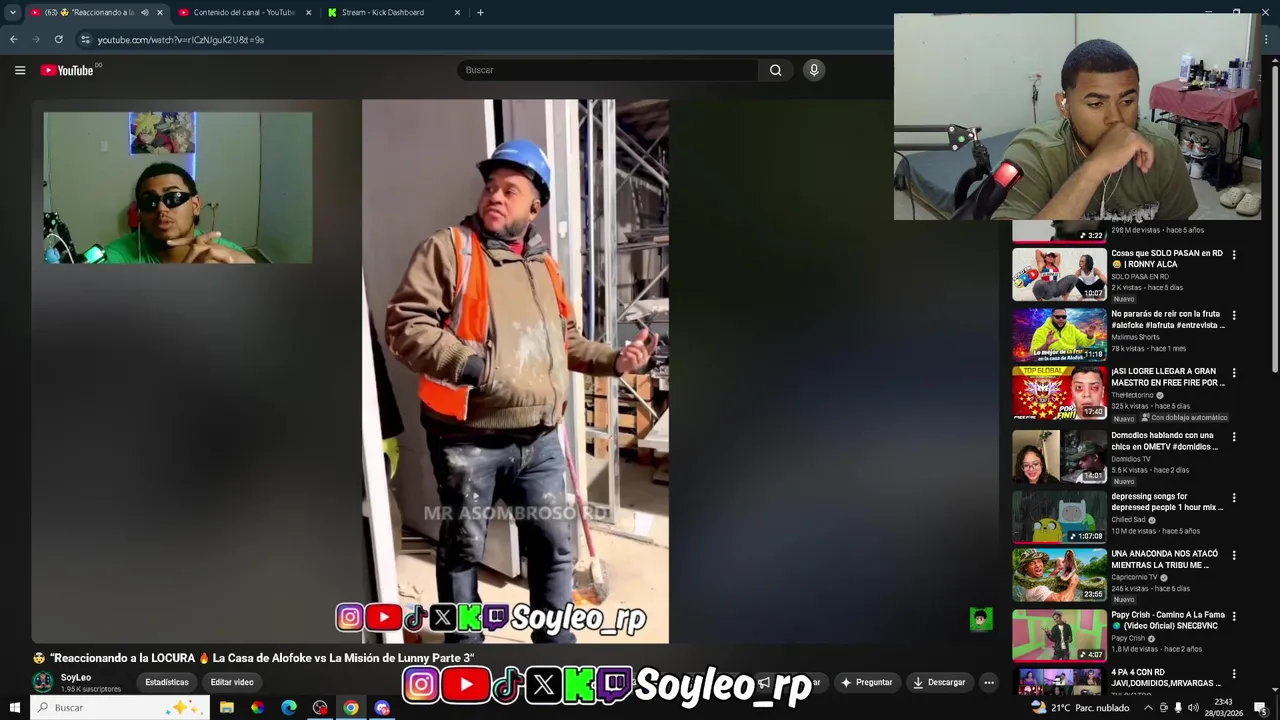Open the clock showing 23:43
Image resolution: width=1280 pixels, height=720 pixels.
pyautogui.click(x=1223, y=708)
